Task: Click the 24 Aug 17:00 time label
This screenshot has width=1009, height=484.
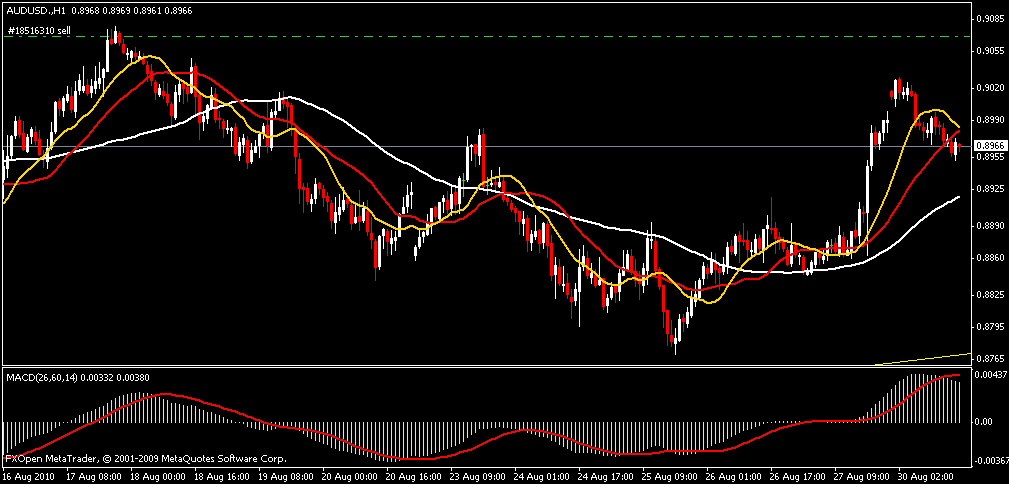Action: 604,478
